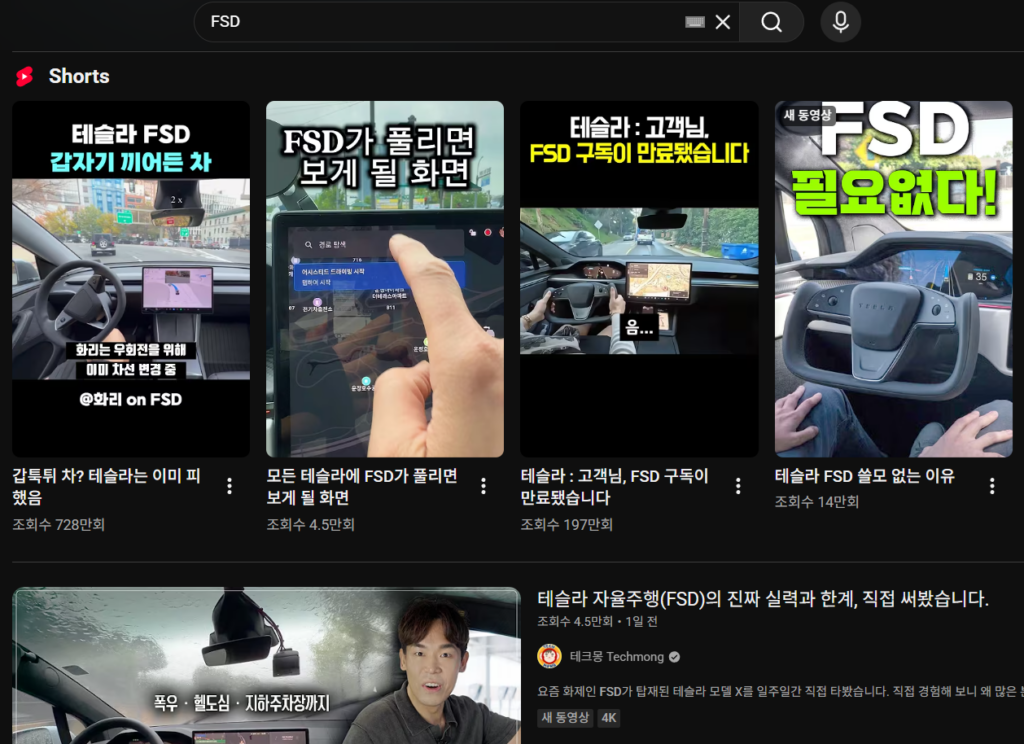
Task: Click the '조회수 728만회' view count
Action: (x=59, y=525)
